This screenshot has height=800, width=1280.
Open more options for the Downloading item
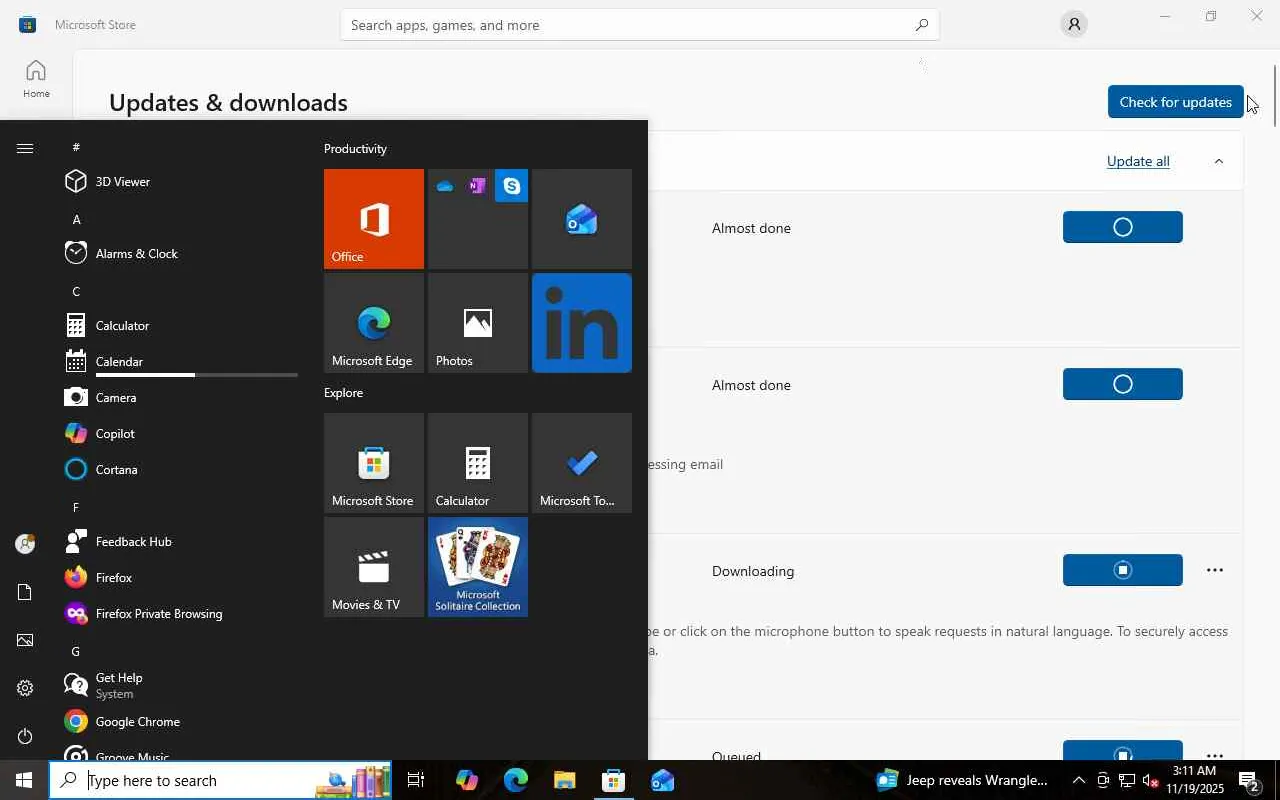(1215, 570)
